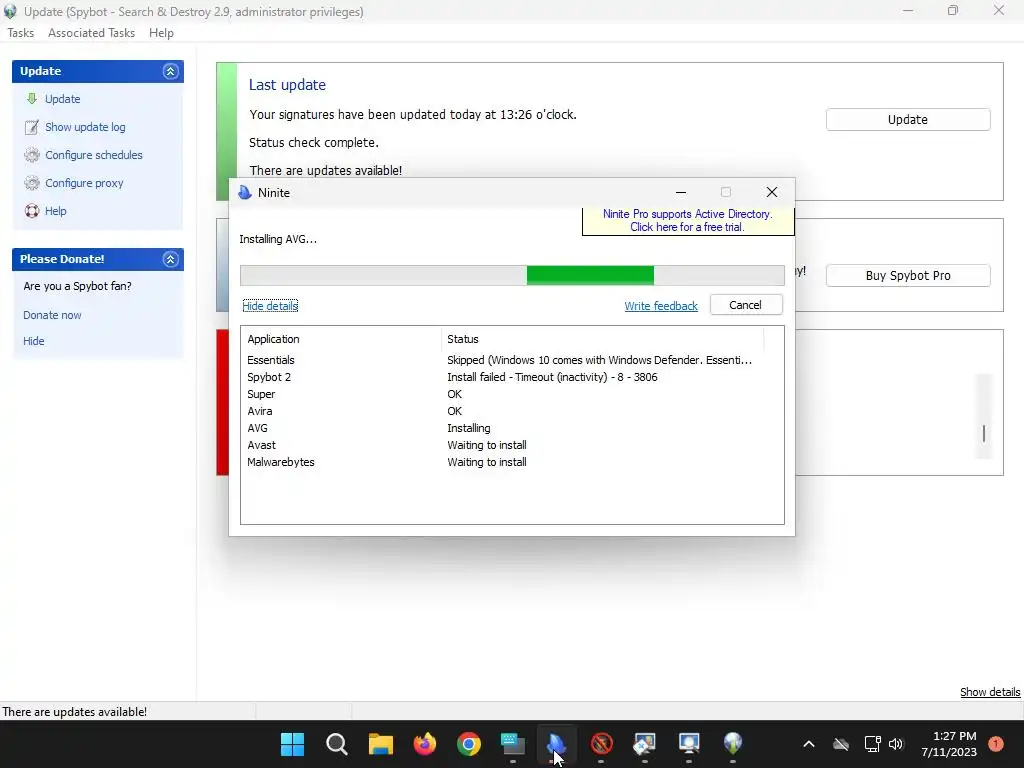Click the Help lifebuoy icon in sidebar

point(31,211)
